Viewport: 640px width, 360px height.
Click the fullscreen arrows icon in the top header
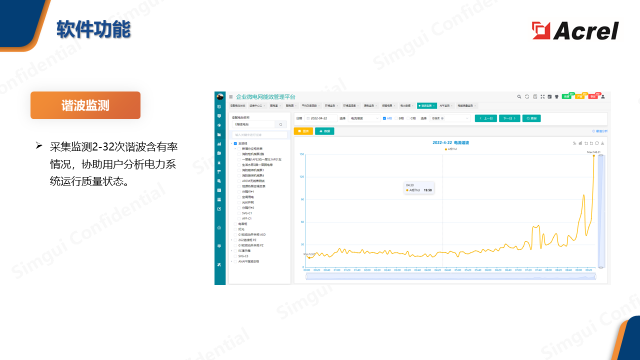pyautogui.click(x=543, y=97)
